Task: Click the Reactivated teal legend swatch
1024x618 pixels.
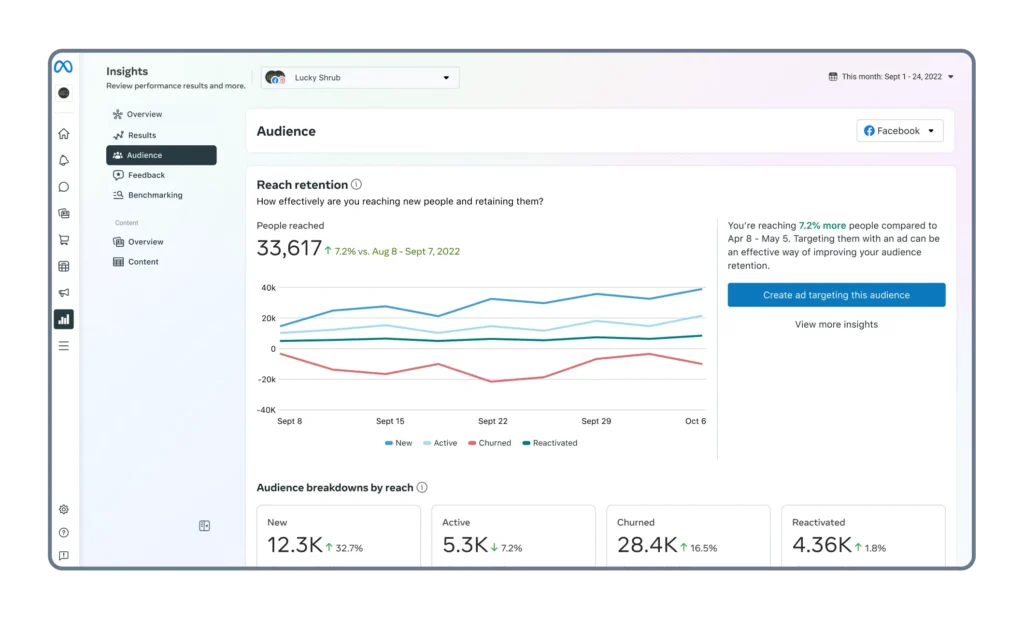Action: pyautogui.click(x=526, y=443)
